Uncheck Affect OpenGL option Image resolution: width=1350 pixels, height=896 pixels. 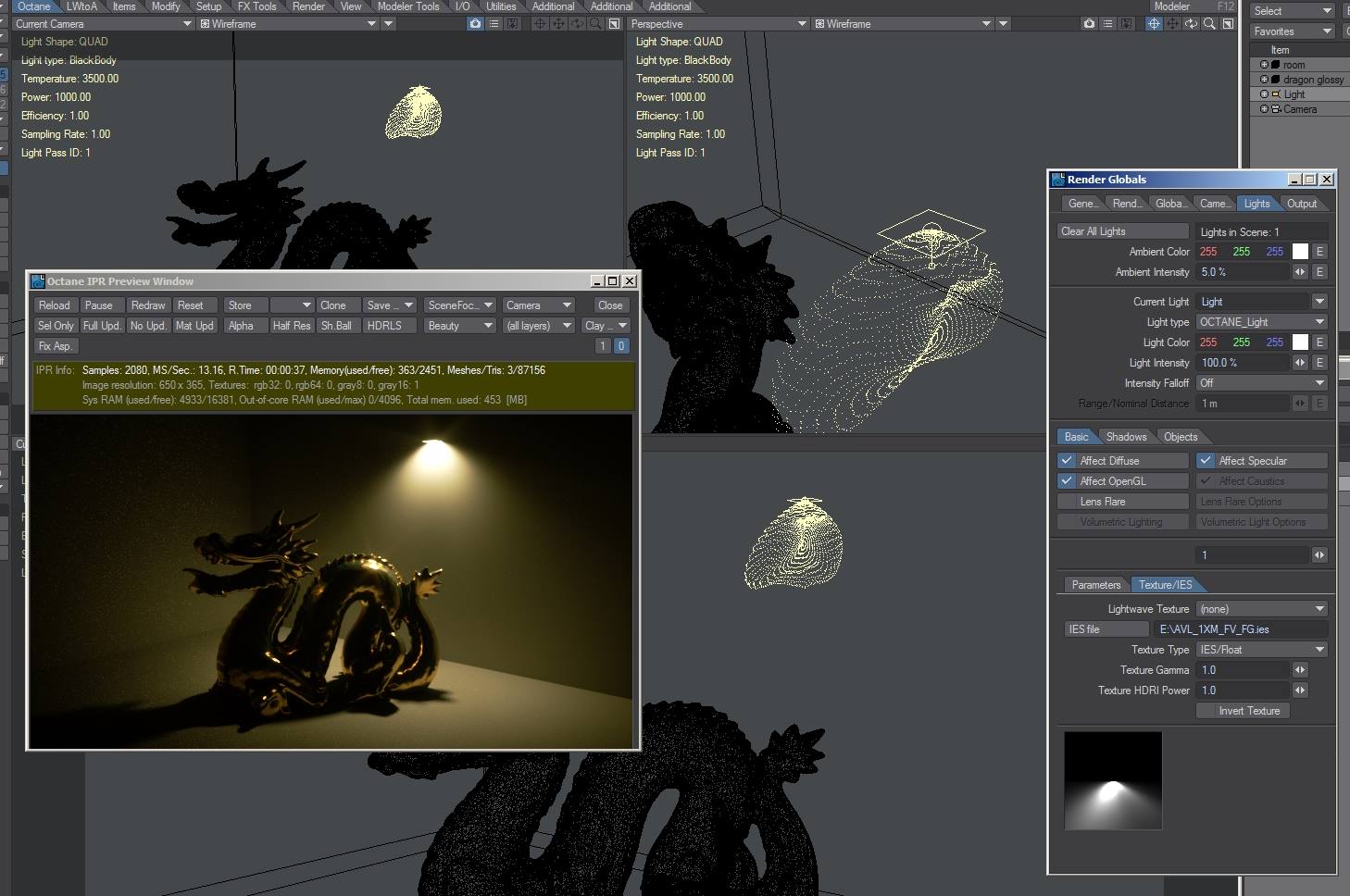click(x=1068, y=481)
